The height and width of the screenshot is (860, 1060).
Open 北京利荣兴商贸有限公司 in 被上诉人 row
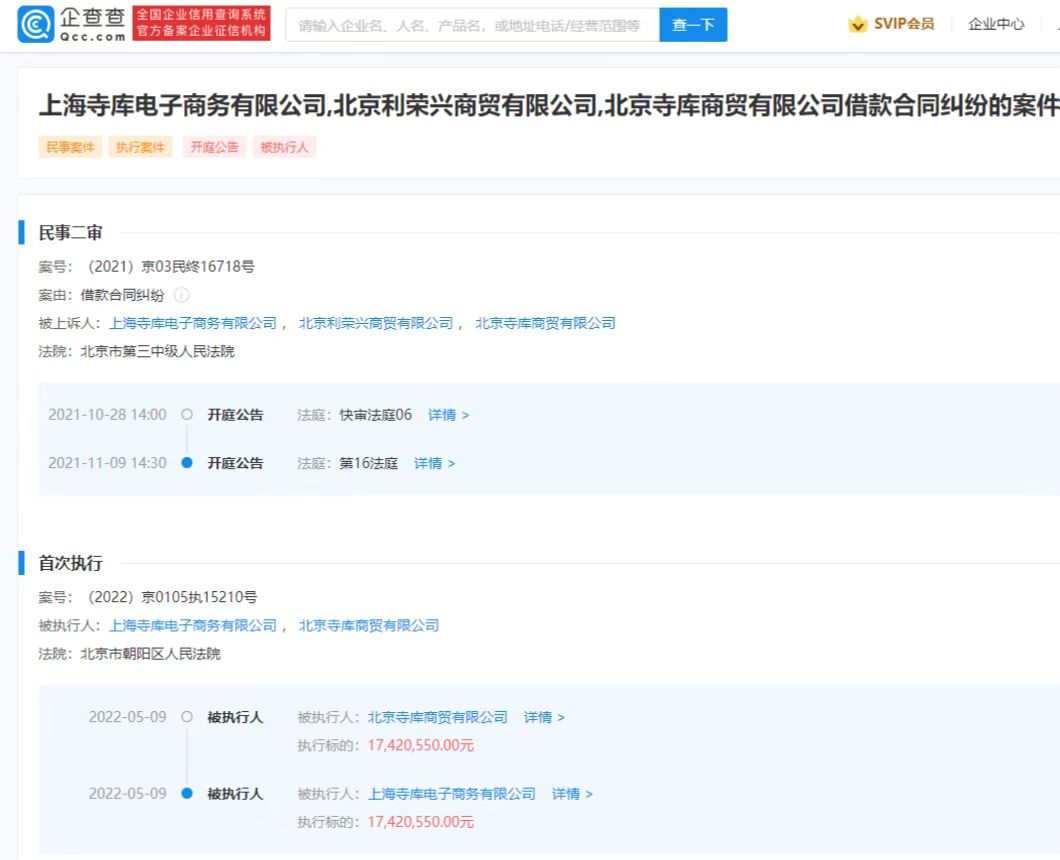click(x=376, y=323)
